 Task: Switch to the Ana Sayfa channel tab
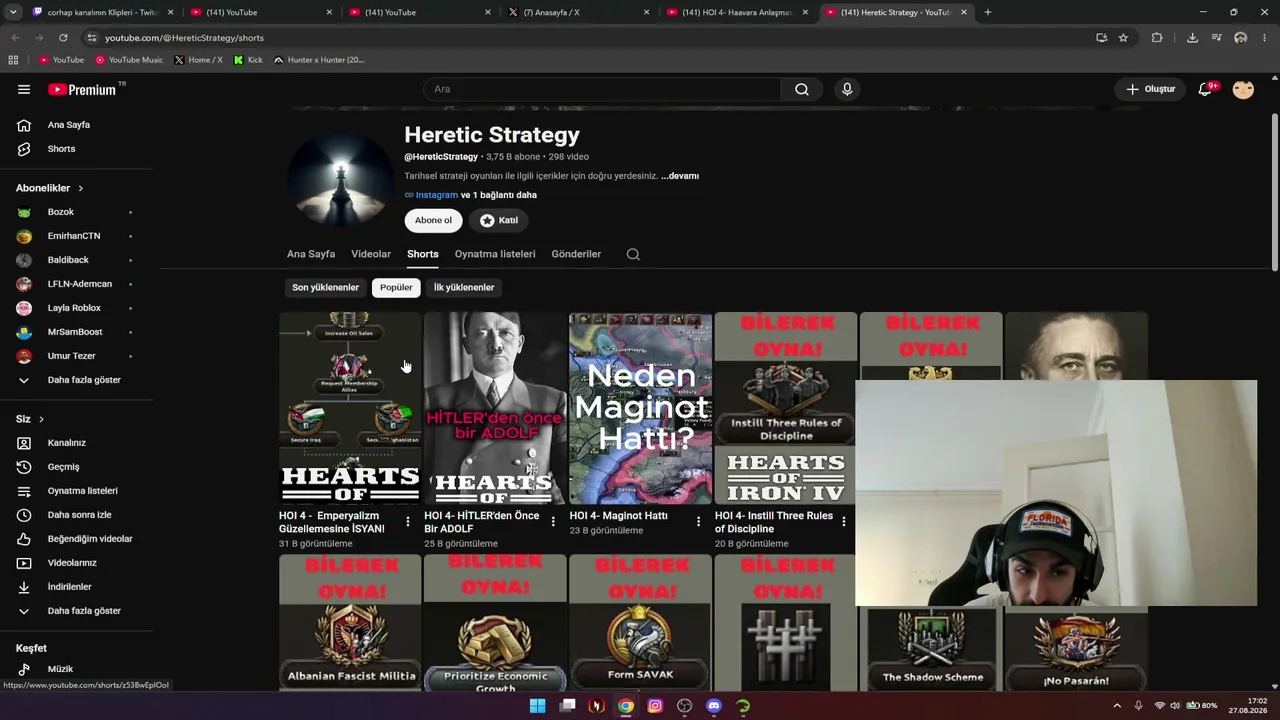[311, 254]
